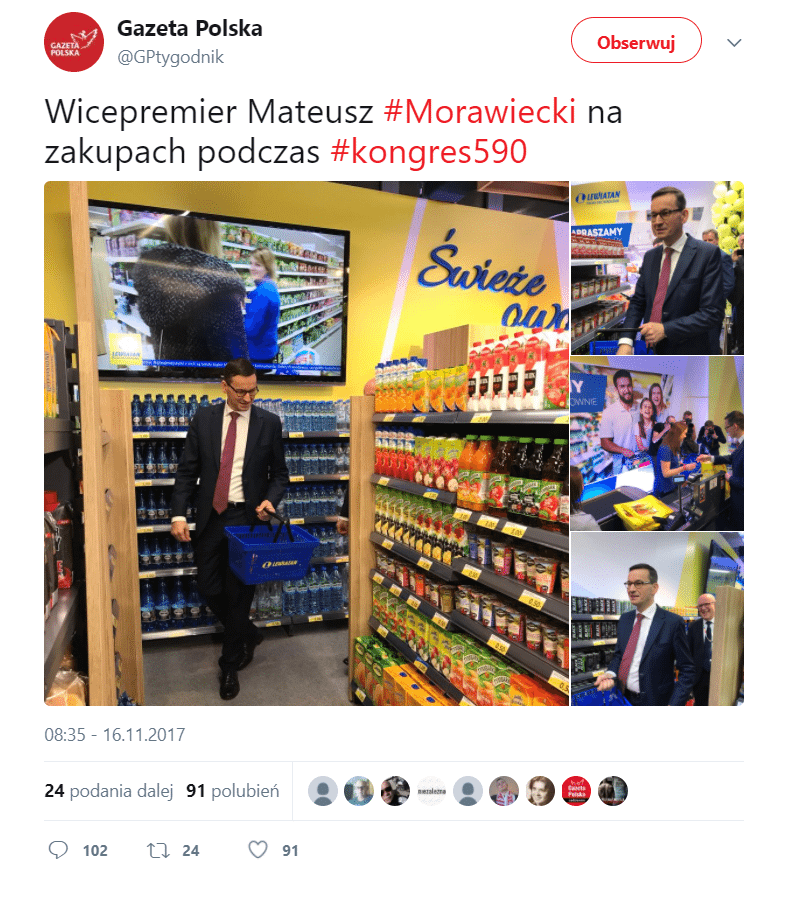791x897 pixels.
Task: Open the #Morawiecki hashtag link
Action: [479, 111]
